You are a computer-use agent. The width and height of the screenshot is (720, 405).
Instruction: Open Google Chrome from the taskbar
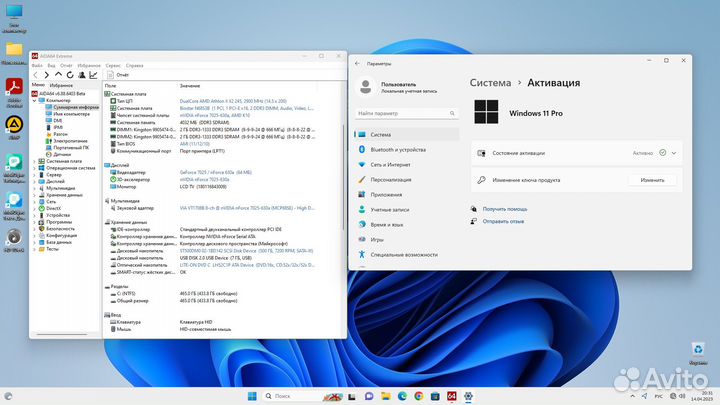[x=419, y=396]
